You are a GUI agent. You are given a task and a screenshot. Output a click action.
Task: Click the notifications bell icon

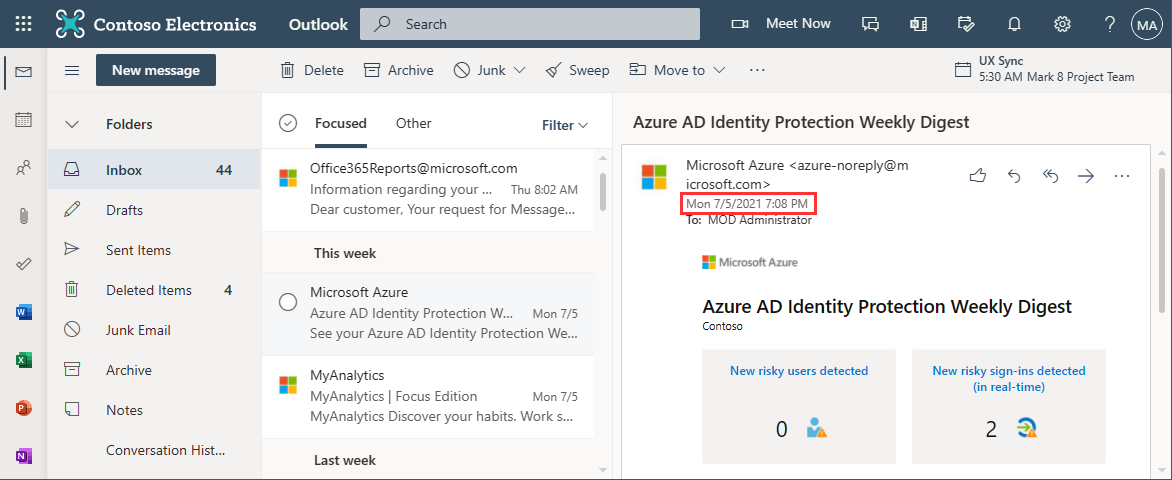[x=1015, y=24]
